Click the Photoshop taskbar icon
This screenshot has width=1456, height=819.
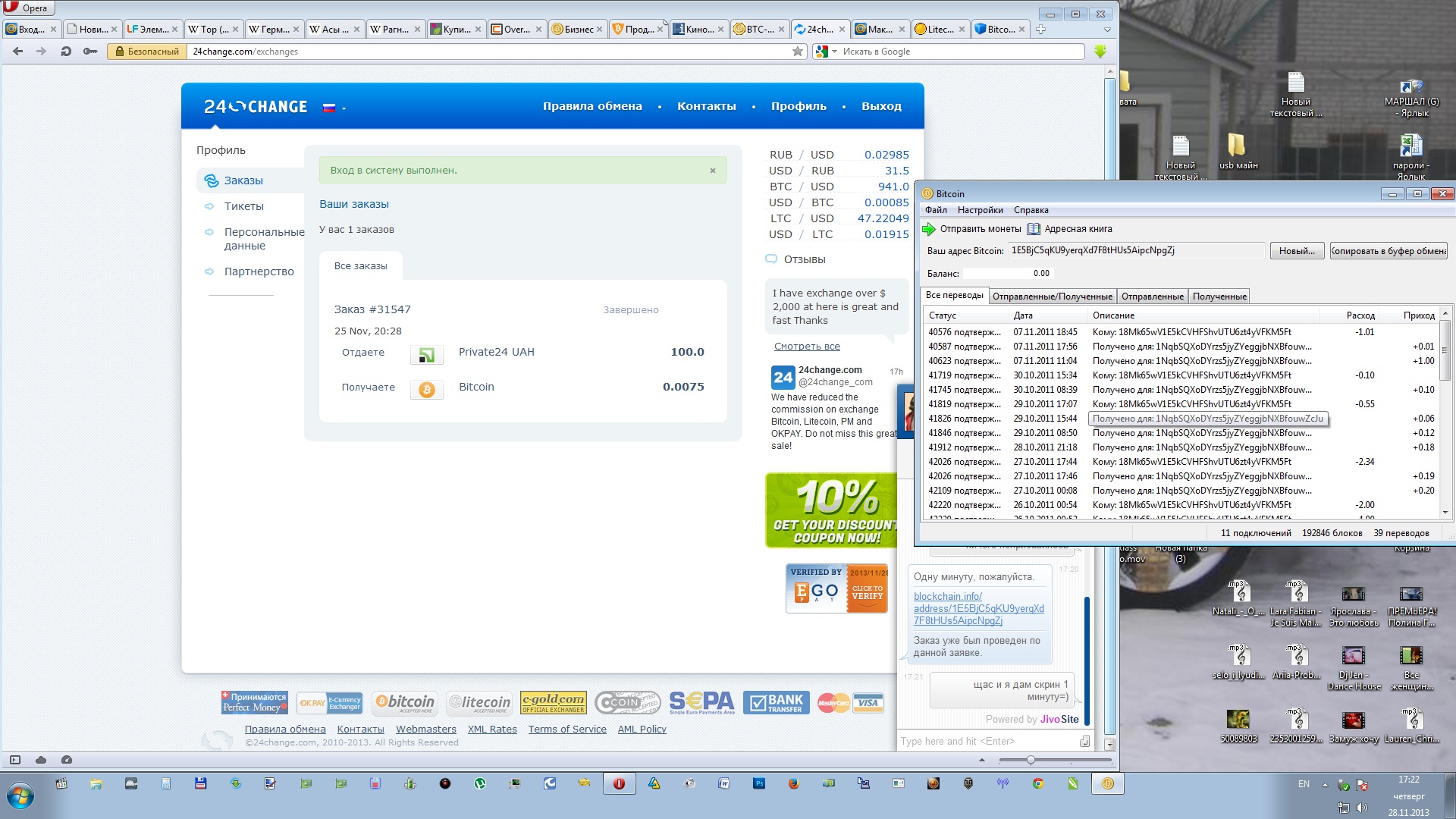pyautogui.click(x=759, y=784)
